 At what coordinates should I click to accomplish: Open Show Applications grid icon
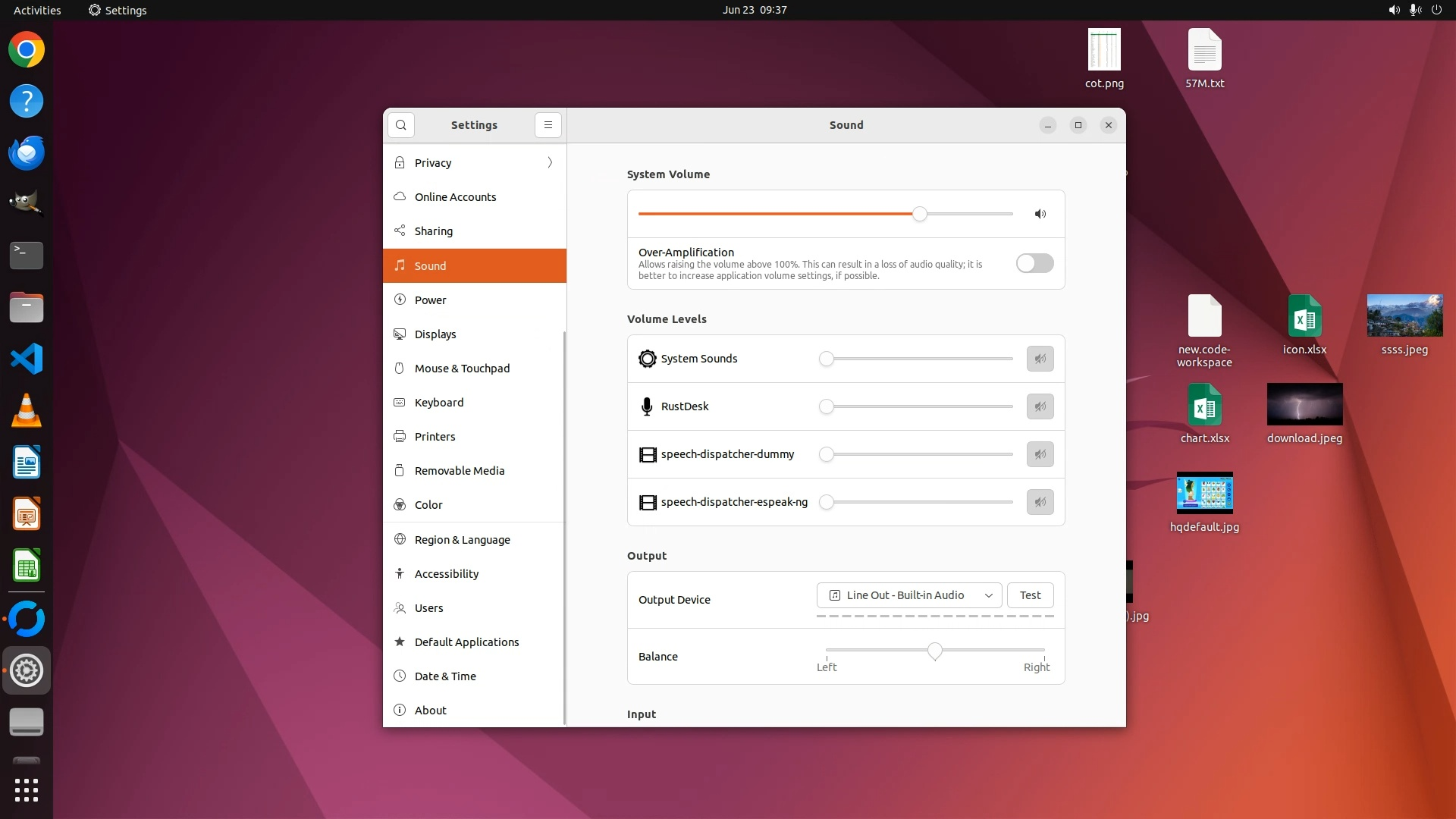click(x=27, y=790)
